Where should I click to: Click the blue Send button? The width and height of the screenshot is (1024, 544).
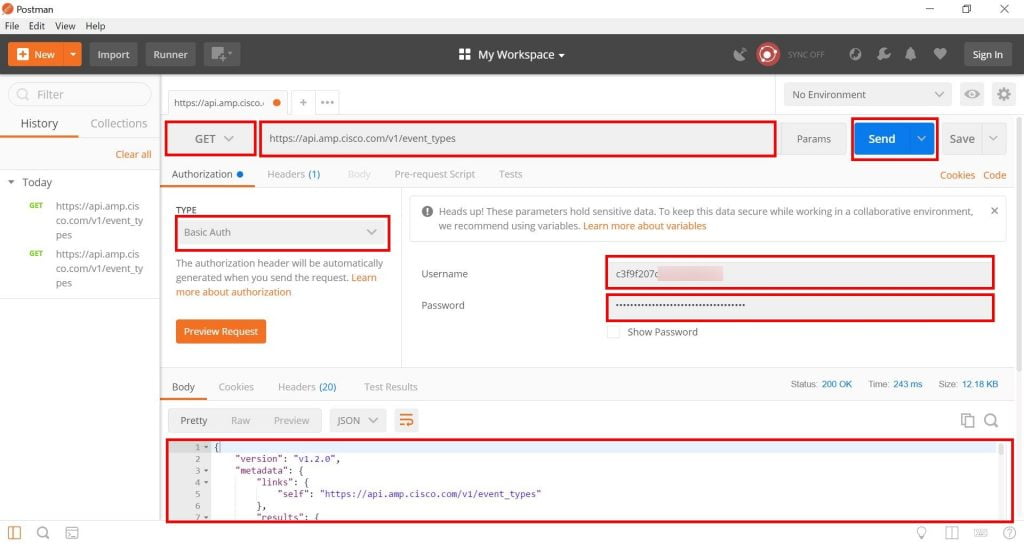pyautogui.click(x=882, y=138)
